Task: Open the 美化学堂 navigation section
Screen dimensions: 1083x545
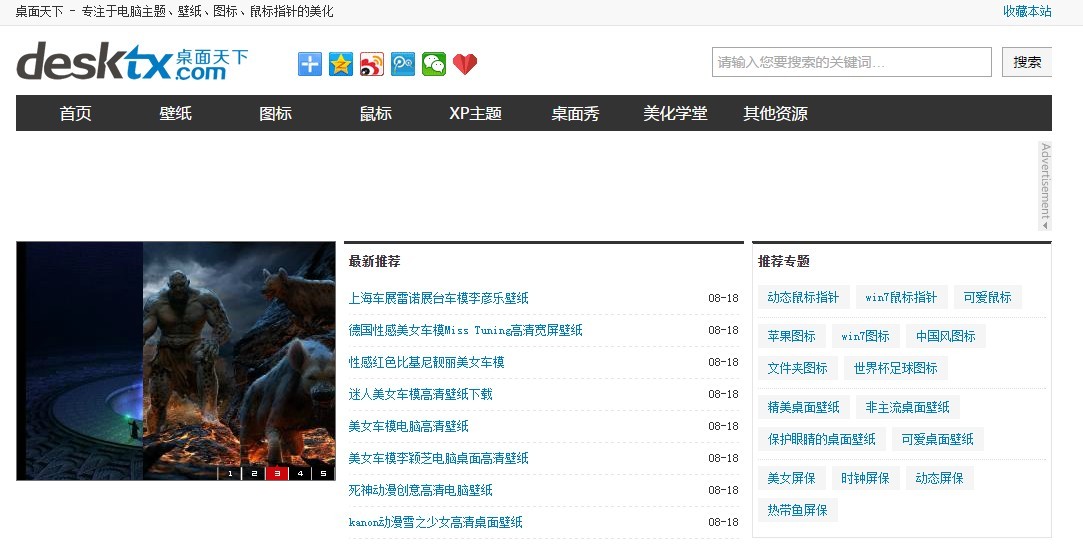Action: (x=675, y=113)
